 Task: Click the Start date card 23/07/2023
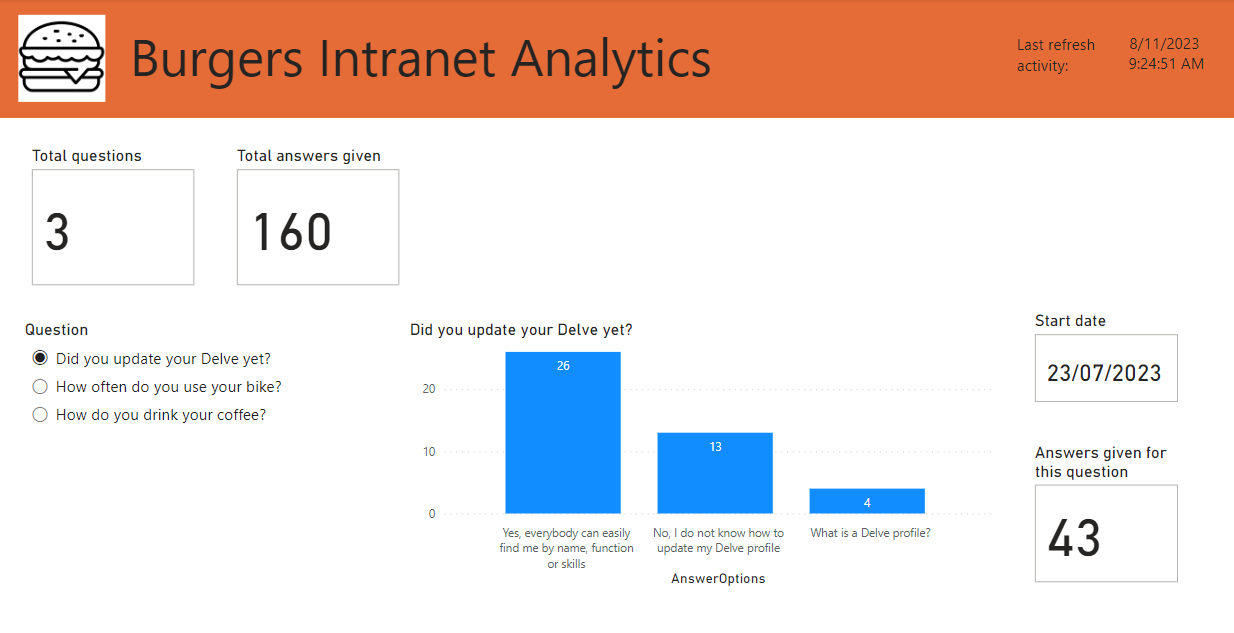tap(1106, 368)
